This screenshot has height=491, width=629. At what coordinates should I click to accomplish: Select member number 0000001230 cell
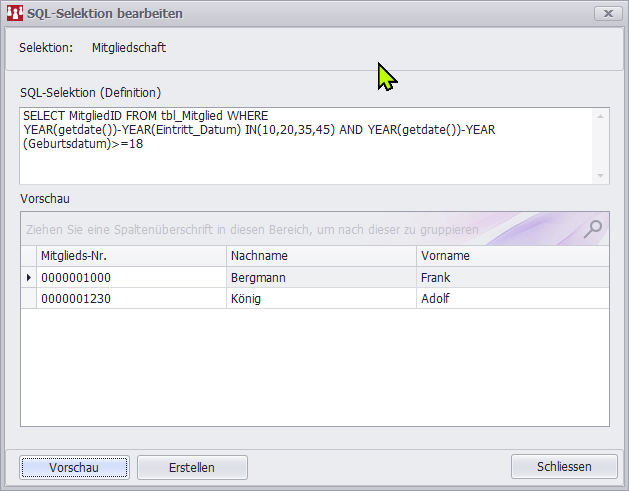click(130, 298)
